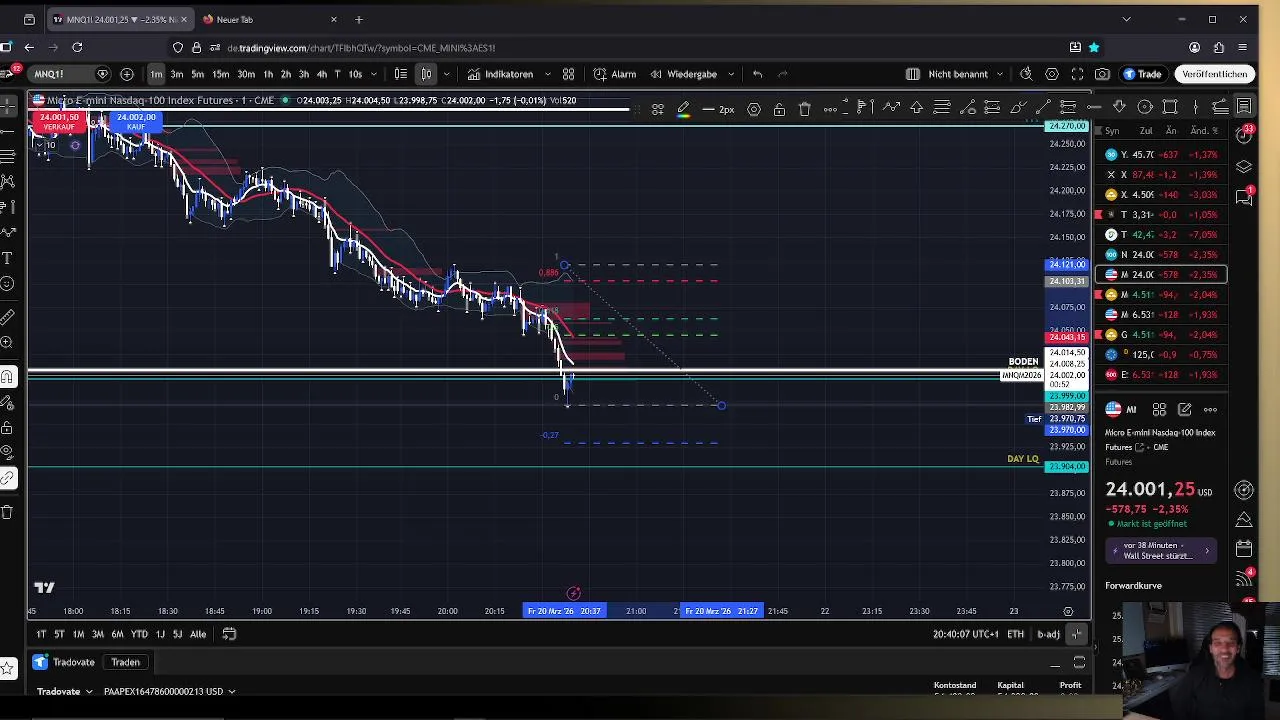The image size is (1280, 720).
Task: Select the 5m timeframe
Action: 198,74
